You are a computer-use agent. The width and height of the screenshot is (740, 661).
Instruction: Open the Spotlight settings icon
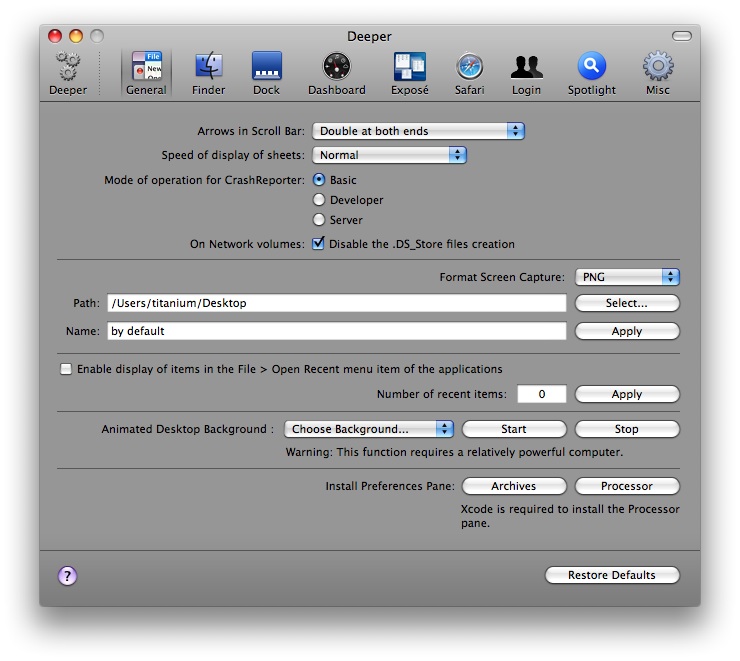point(591,72)
